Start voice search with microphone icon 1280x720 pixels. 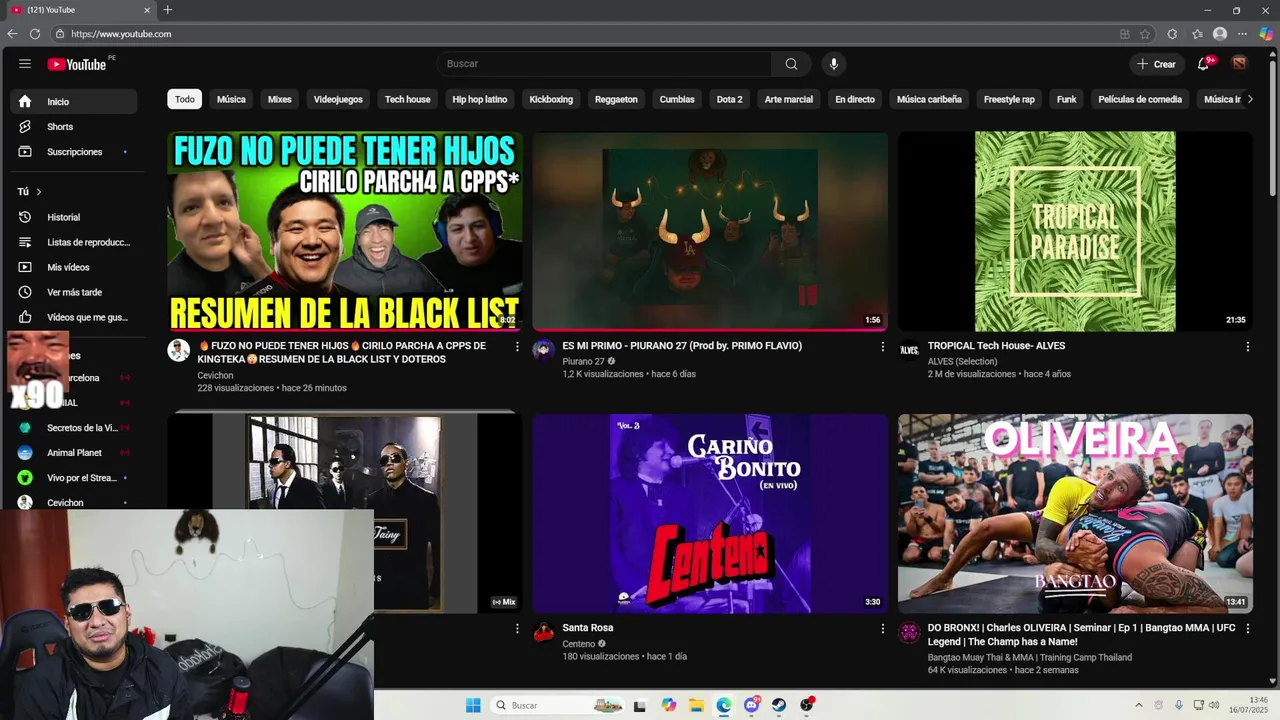(x=833, y=64)
